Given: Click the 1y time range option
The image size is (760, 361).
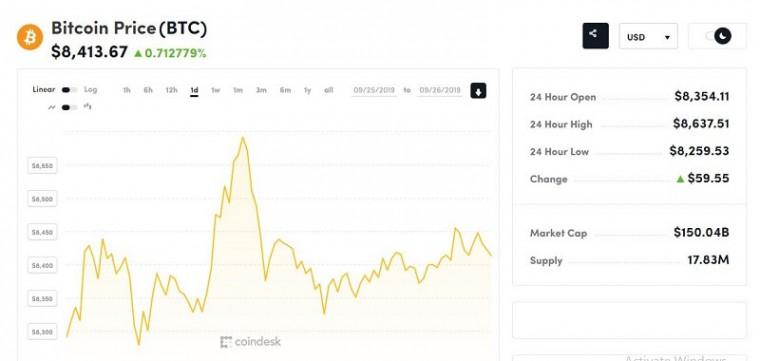Looking at the screenshot, I should (307, 90).
